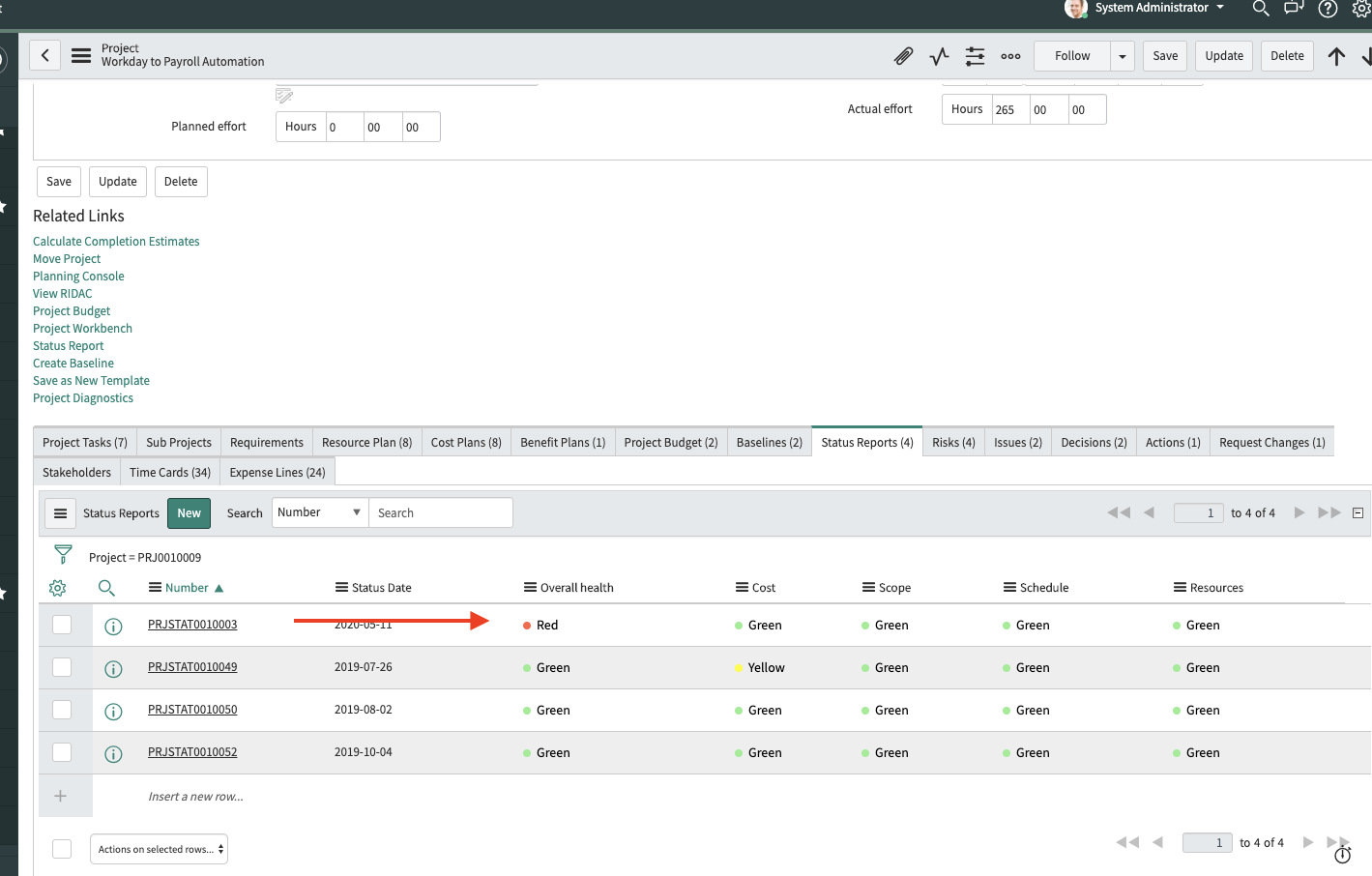
Task: Show the activity stream pulse icon
Action: tap(939, 56)
